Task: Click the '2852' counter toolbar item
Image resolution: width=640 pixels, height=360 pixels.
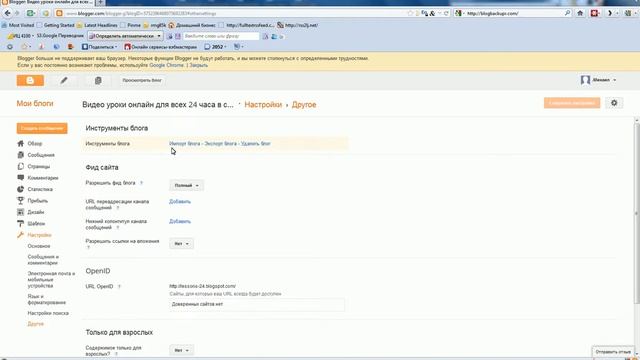Action: (x=216, y=47)
